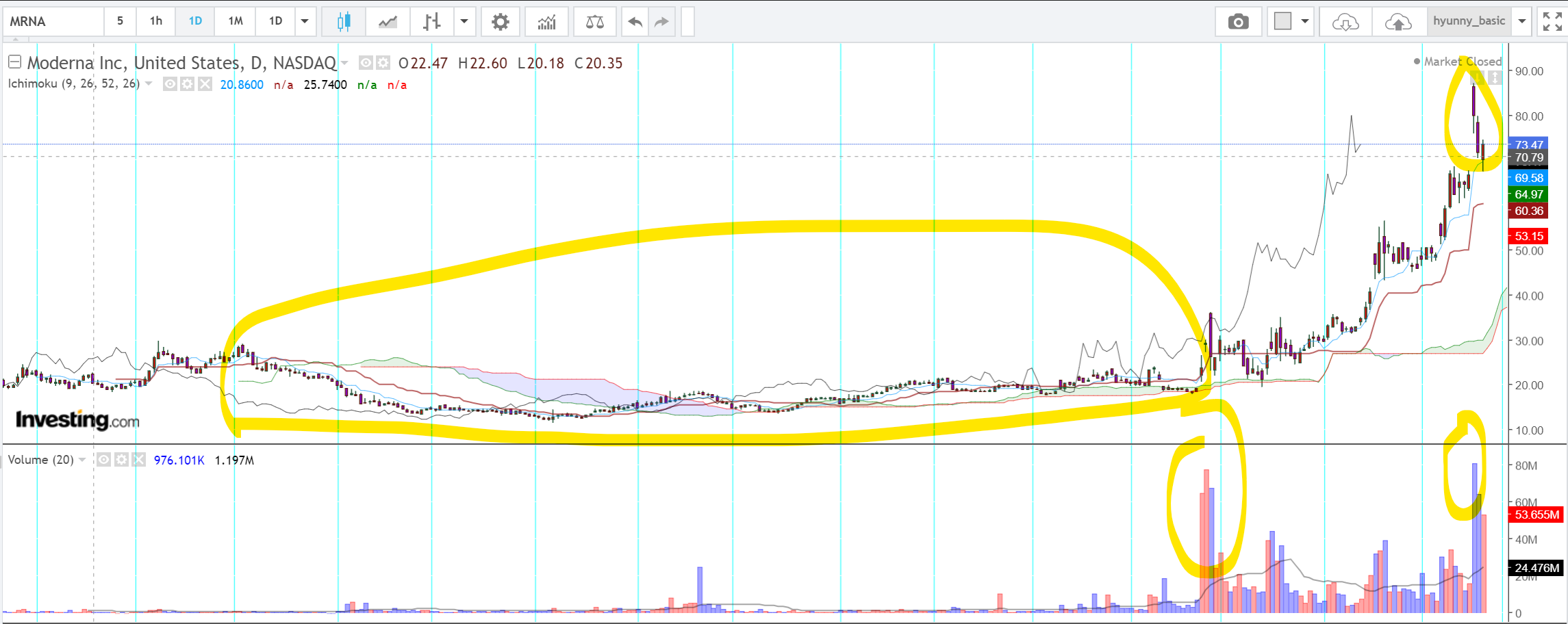This screenshot has height=624, width=1568.
Task: Collapse the Moderna Inc legend box
Action: click(x=14, y=62)
